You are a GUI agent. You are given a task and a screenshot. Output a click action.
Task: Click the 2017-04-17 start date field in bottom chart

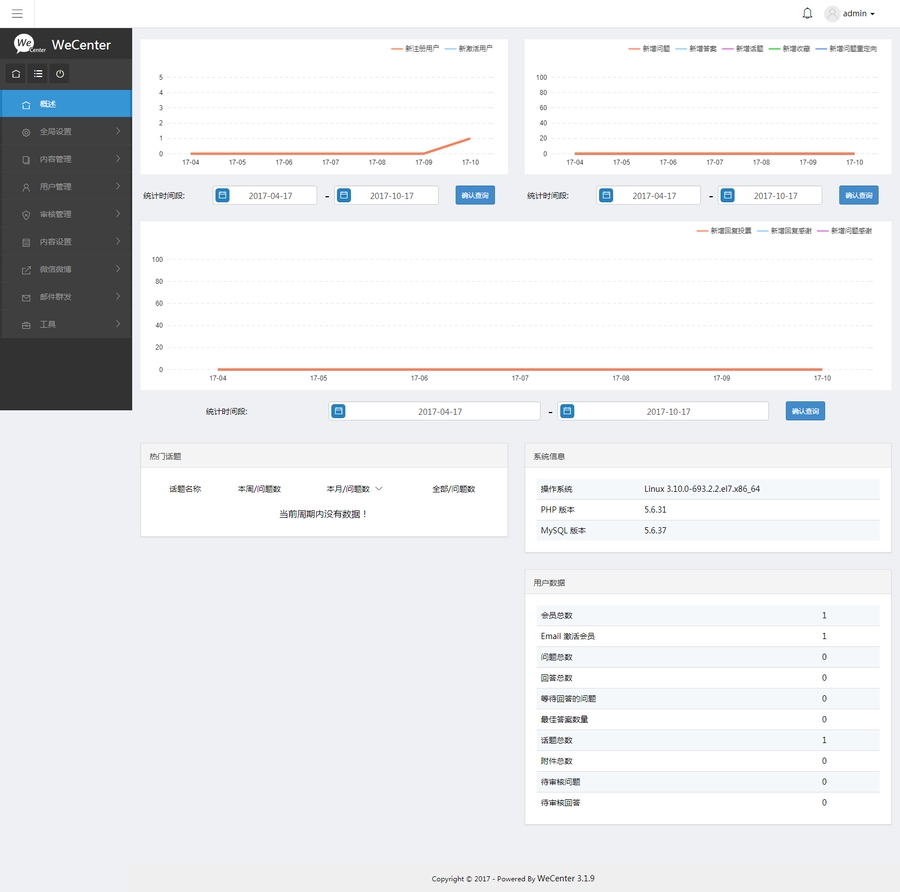pos(440,411)
